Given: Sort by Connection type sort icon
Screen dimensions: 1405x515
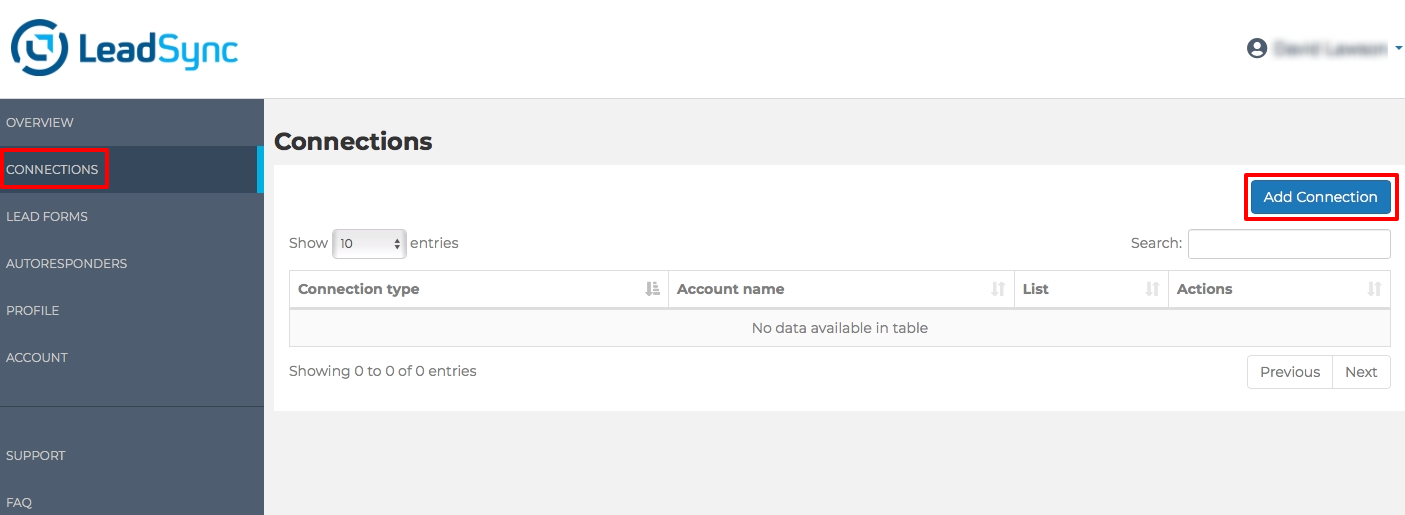Looking at the screenshot, I should (x=652, y=289).
